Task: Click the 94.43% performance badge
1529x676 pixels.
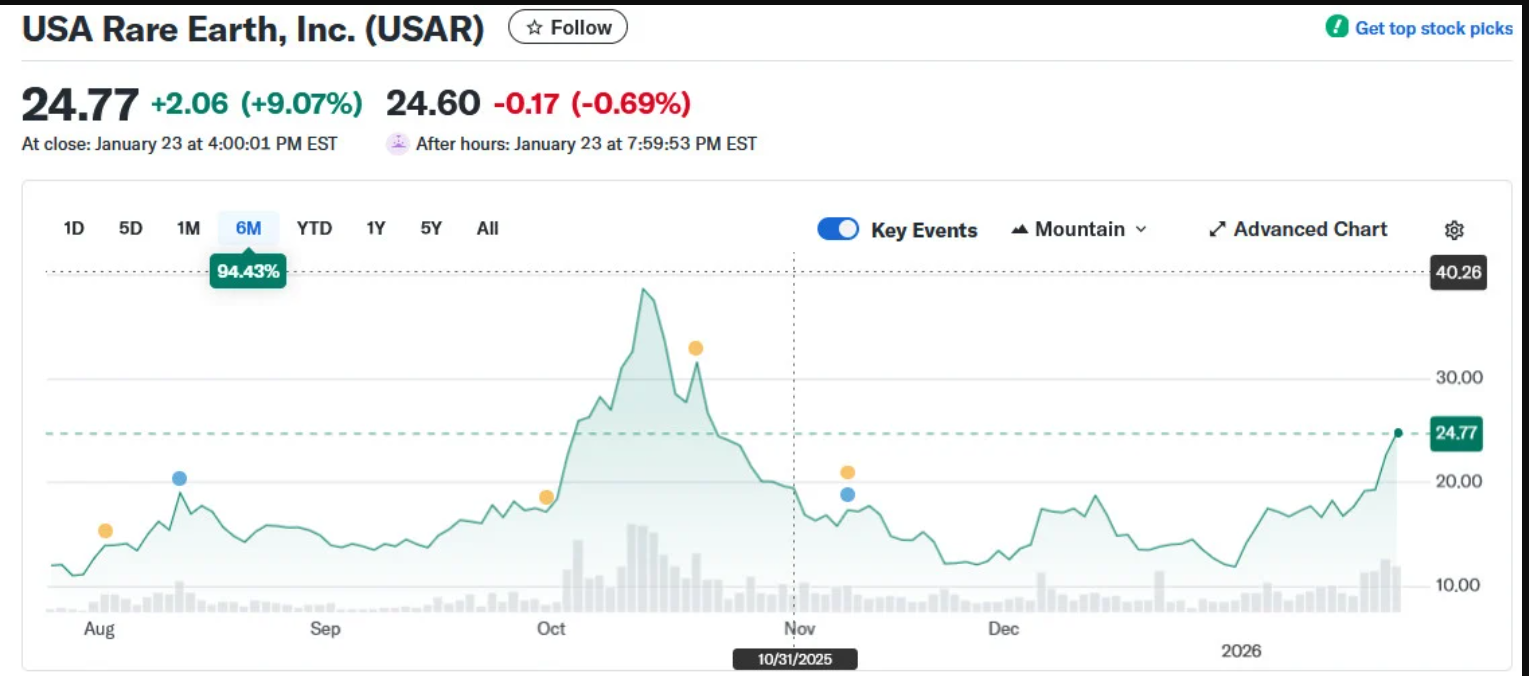Action: (x=248, y=271)
